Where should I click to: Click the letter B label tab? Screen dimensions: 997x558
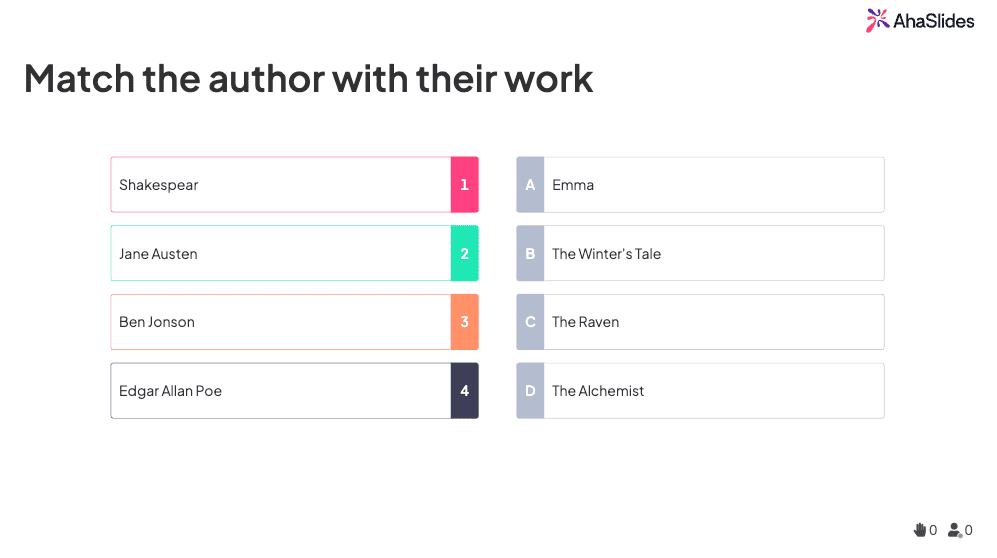530,253
